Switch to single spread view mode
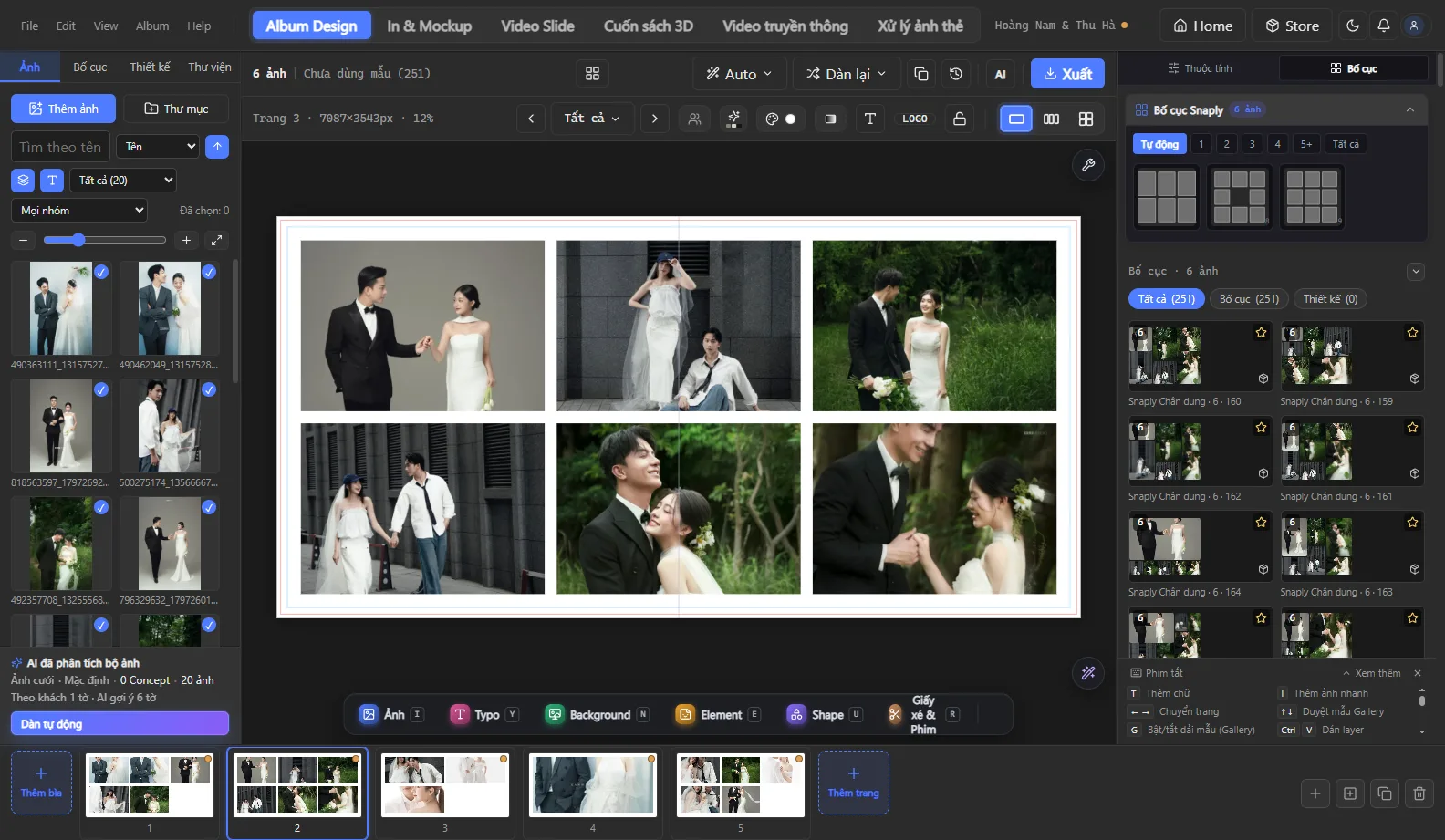 (1016, 119)
